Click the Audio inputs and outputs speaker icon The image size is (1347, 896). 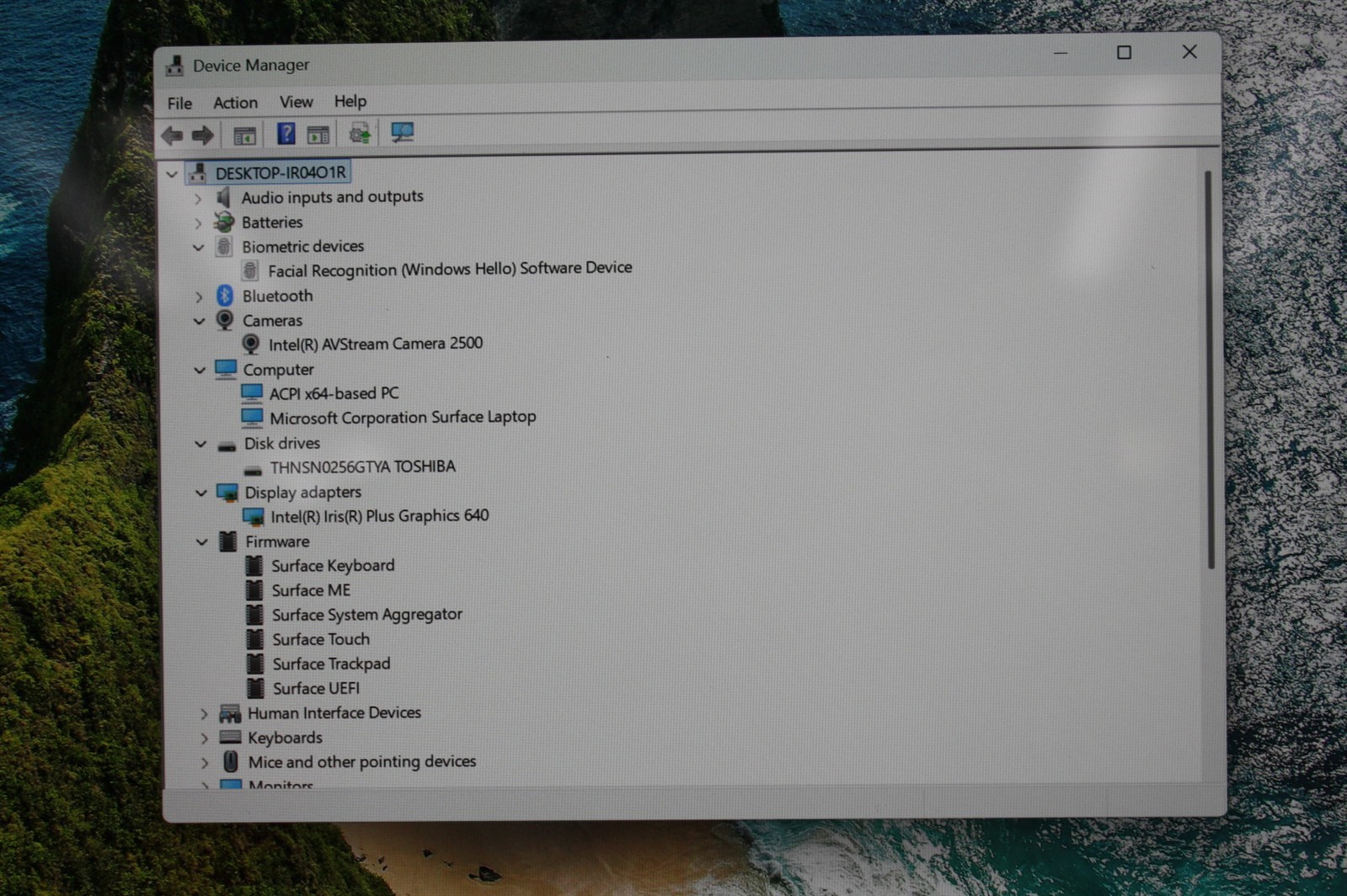pos(223,197)
